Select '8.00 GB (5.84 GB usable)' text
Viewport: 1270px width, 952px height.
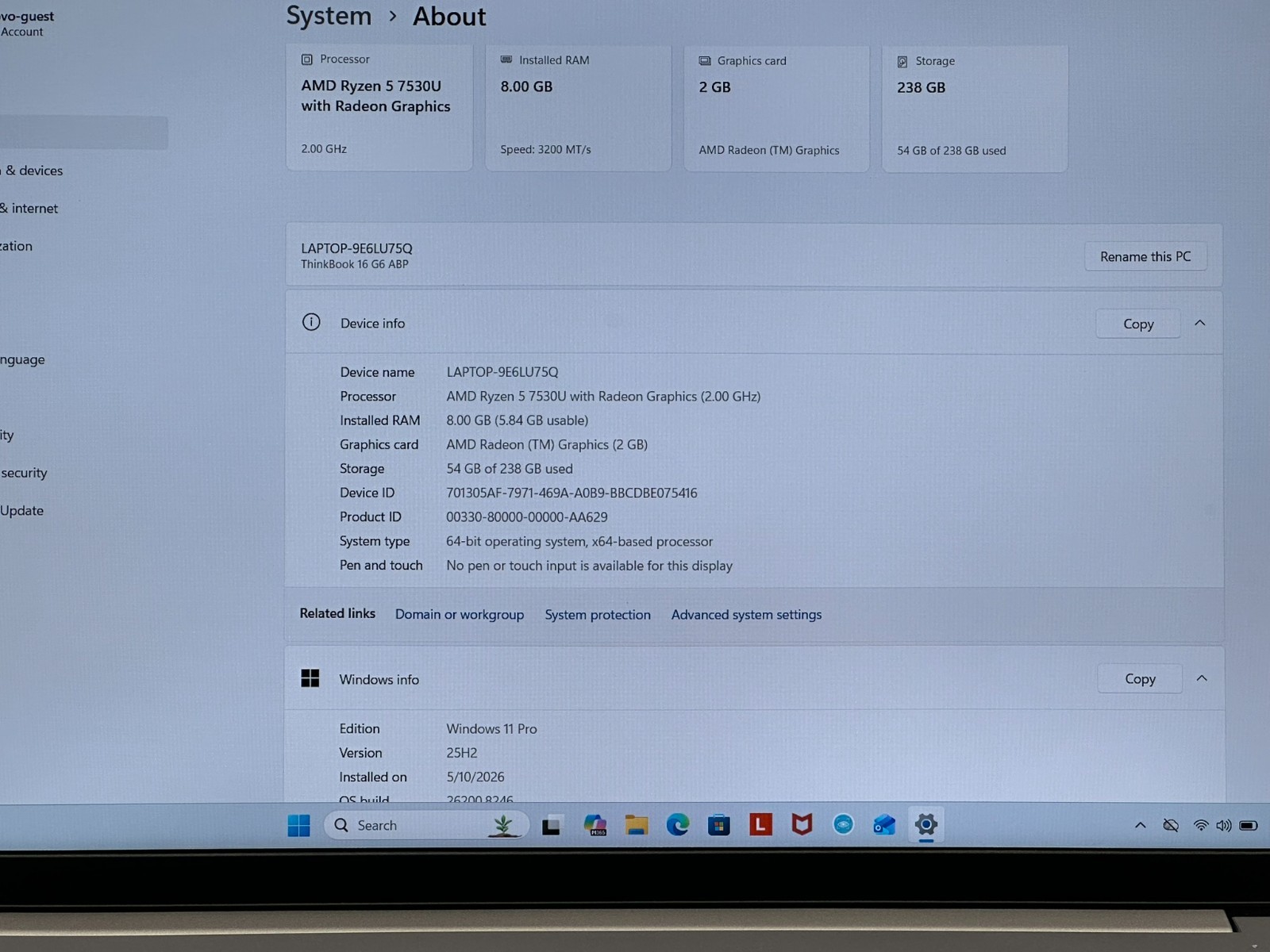(x=518, y=420)
